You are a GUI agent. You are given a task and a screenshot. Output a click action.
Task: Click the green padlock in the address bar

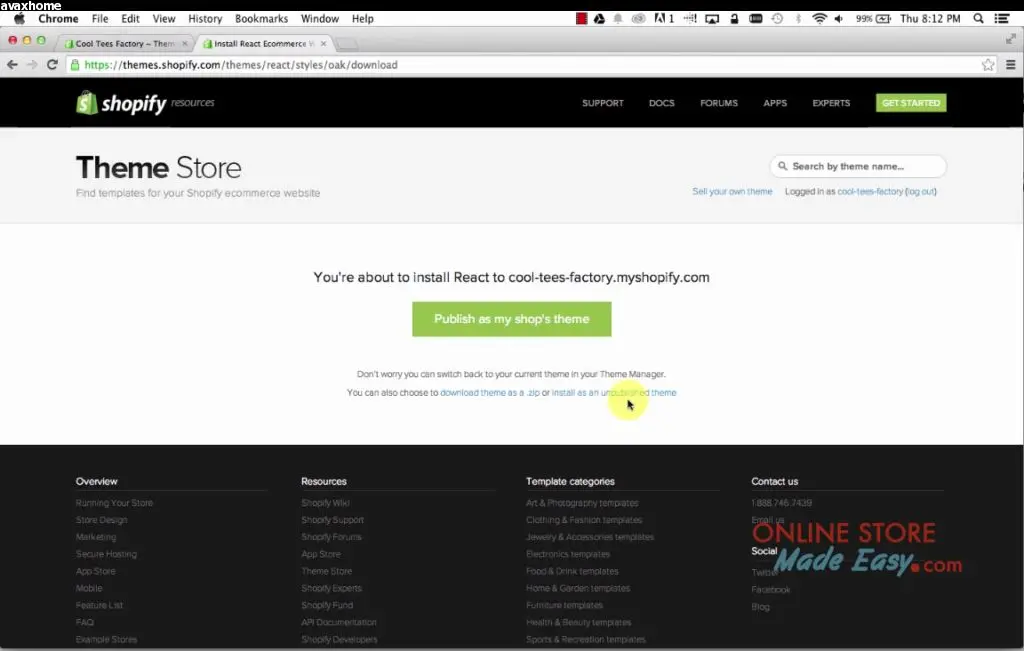[x=75, y=65]
